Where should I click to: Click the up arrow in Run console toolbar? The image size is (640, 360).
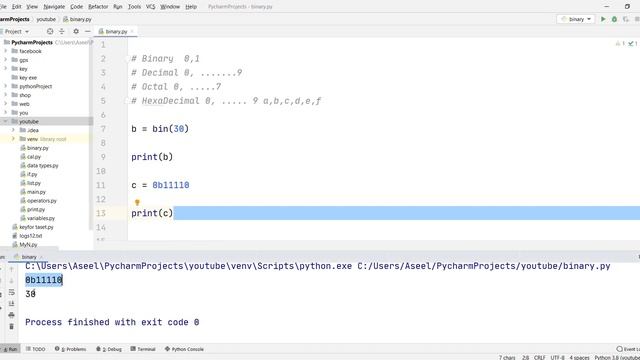click(x=11, y=269)
